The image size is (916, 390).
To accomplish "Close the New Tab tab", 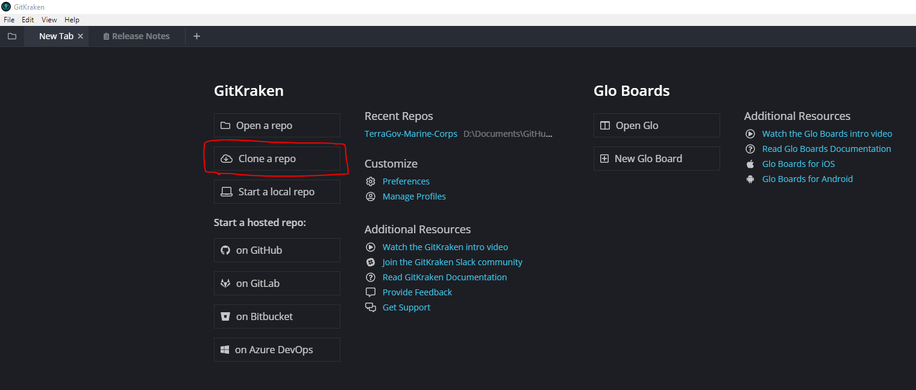I will 81,36.
